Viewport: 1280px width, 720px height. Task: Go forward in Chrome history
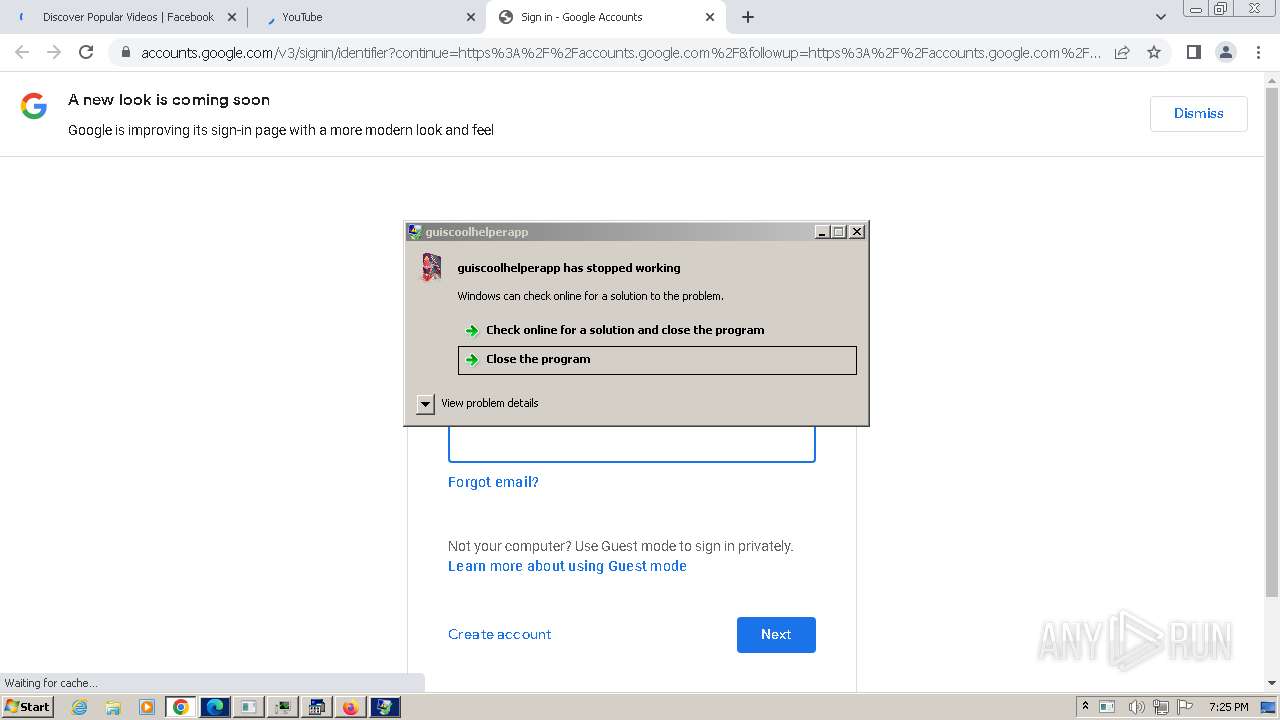[x=54, y=52]
